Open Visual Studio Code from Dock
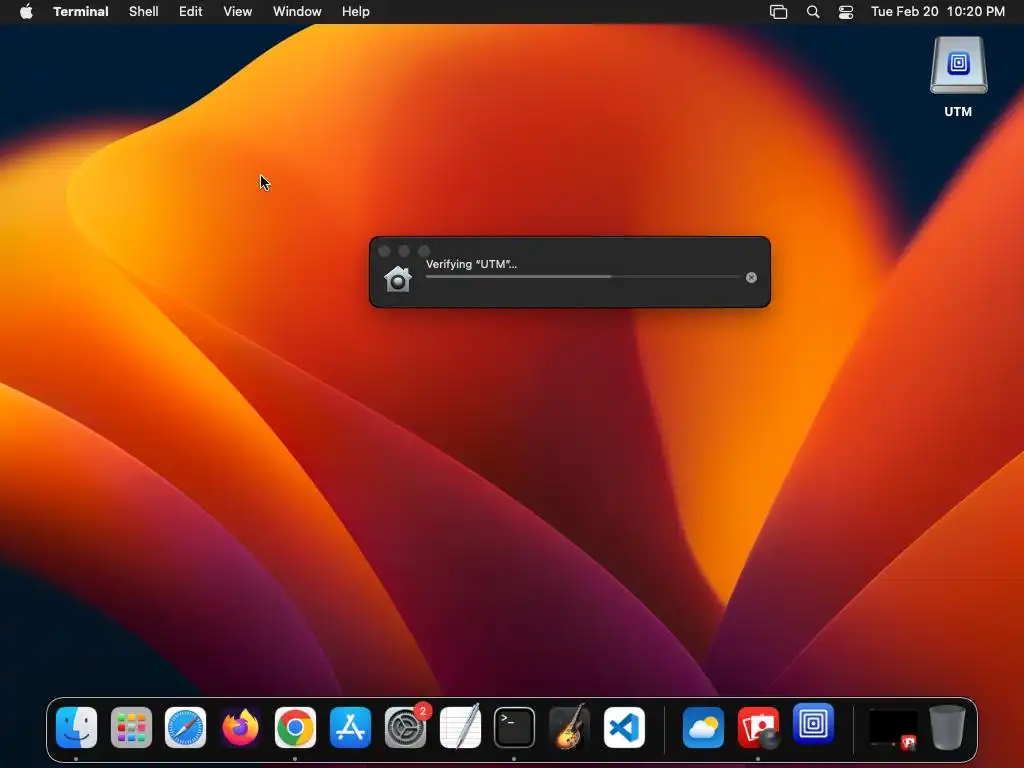Screen dimensions: 1024x768 pos(624,728)
